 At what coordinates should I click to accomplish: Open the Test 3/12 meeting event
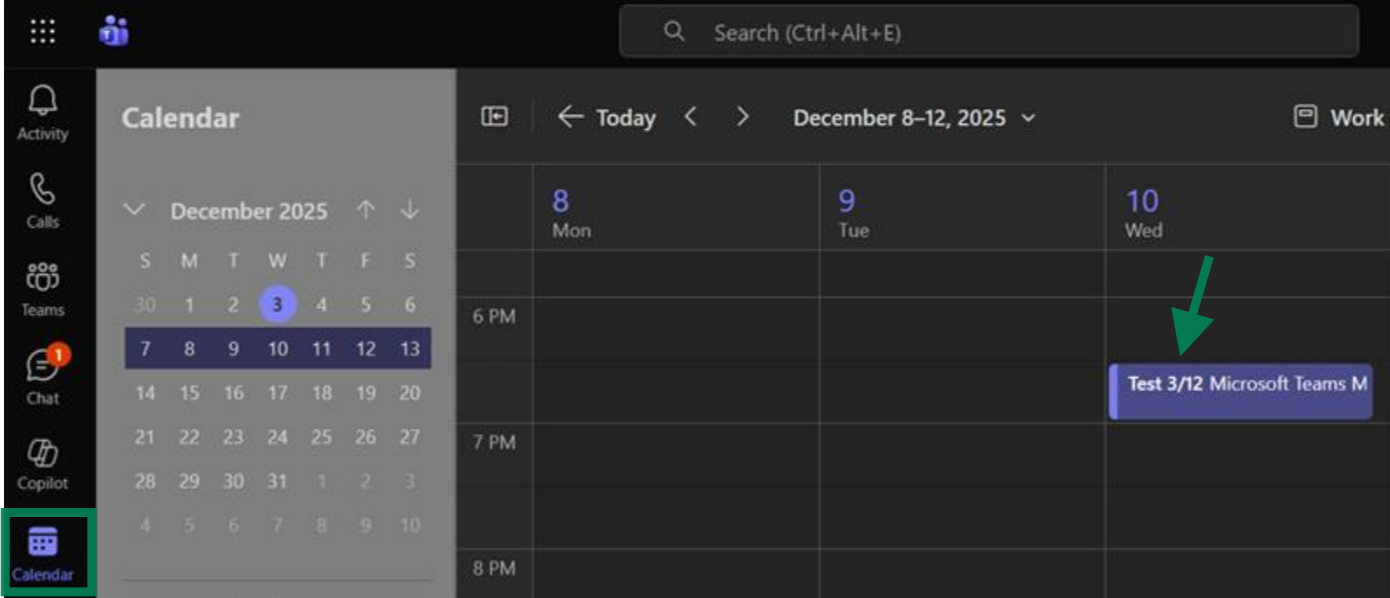point(1240,391)
